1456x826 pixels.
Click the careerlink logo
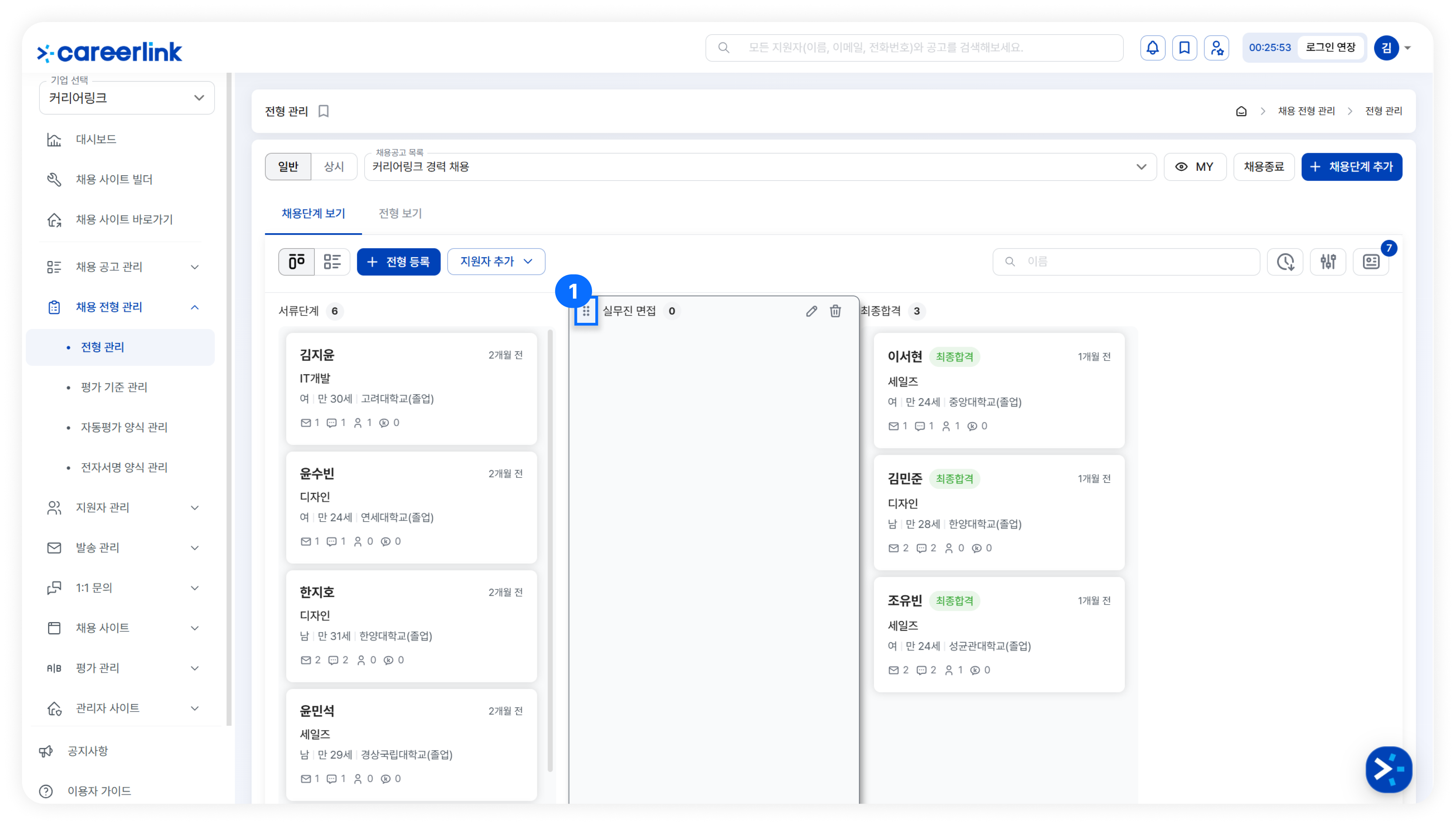pyautogui.click(x=110, y=52)
